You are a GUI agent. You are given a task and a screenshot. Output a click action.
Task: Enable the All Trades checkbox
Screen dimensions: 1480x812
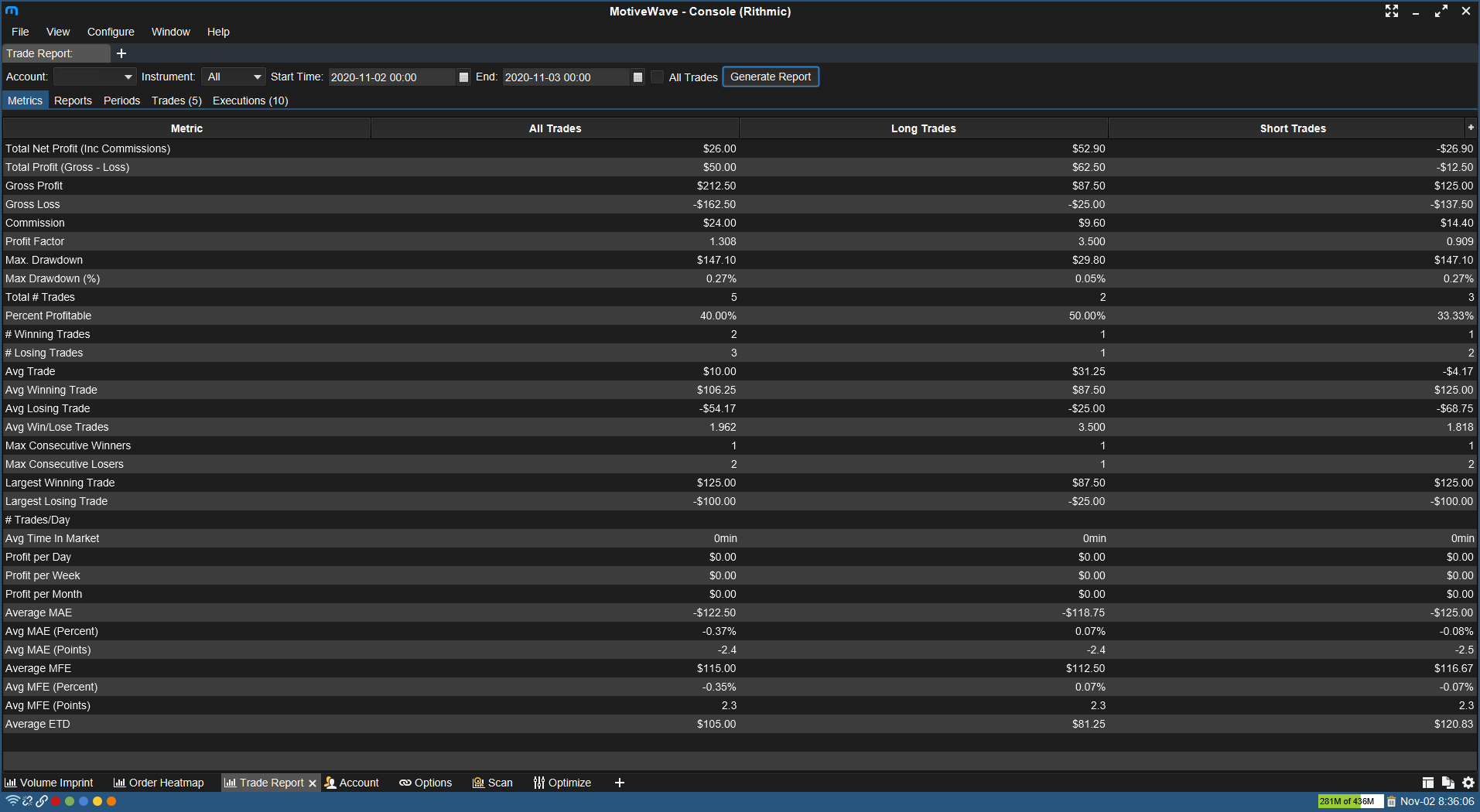[658, 77]
